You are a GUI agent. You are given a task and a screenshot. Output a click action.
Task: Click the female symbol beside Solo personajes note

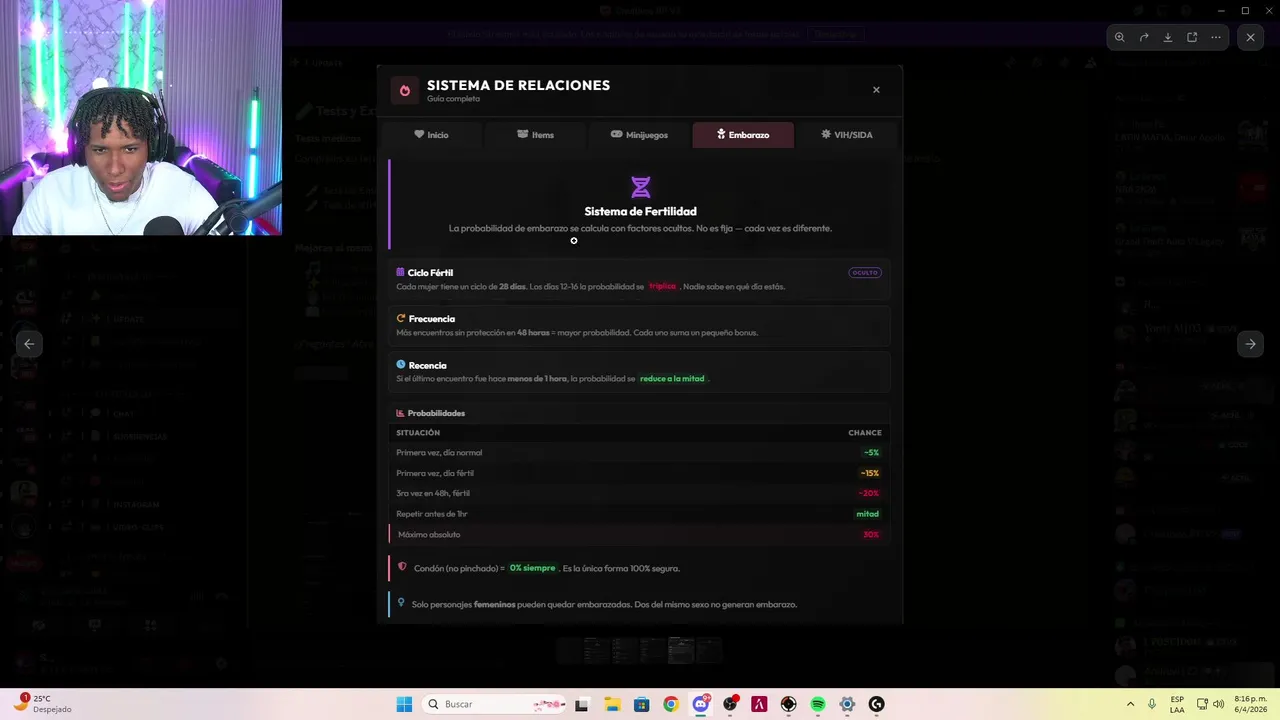[x=401, y=603]
